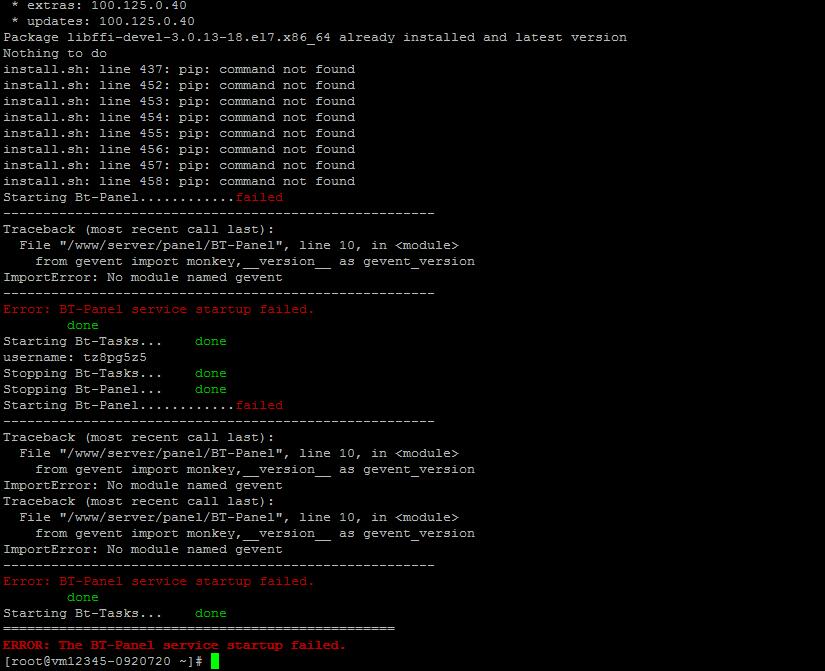
Task: Click the green cursor block at the prompt
Action: [x=215, y=662]
